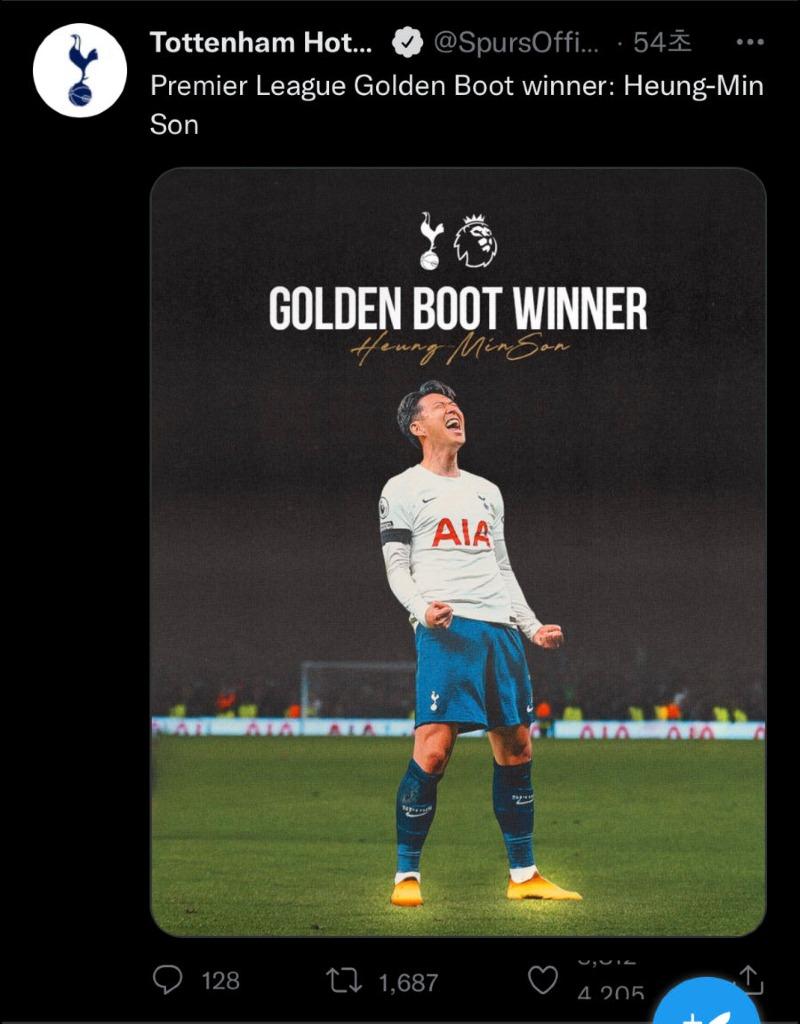The image size is (800, 1024).
Task: Click the Tottenham cockerel logo in the image
Action: pyautogui.click(x=430, y=240)
